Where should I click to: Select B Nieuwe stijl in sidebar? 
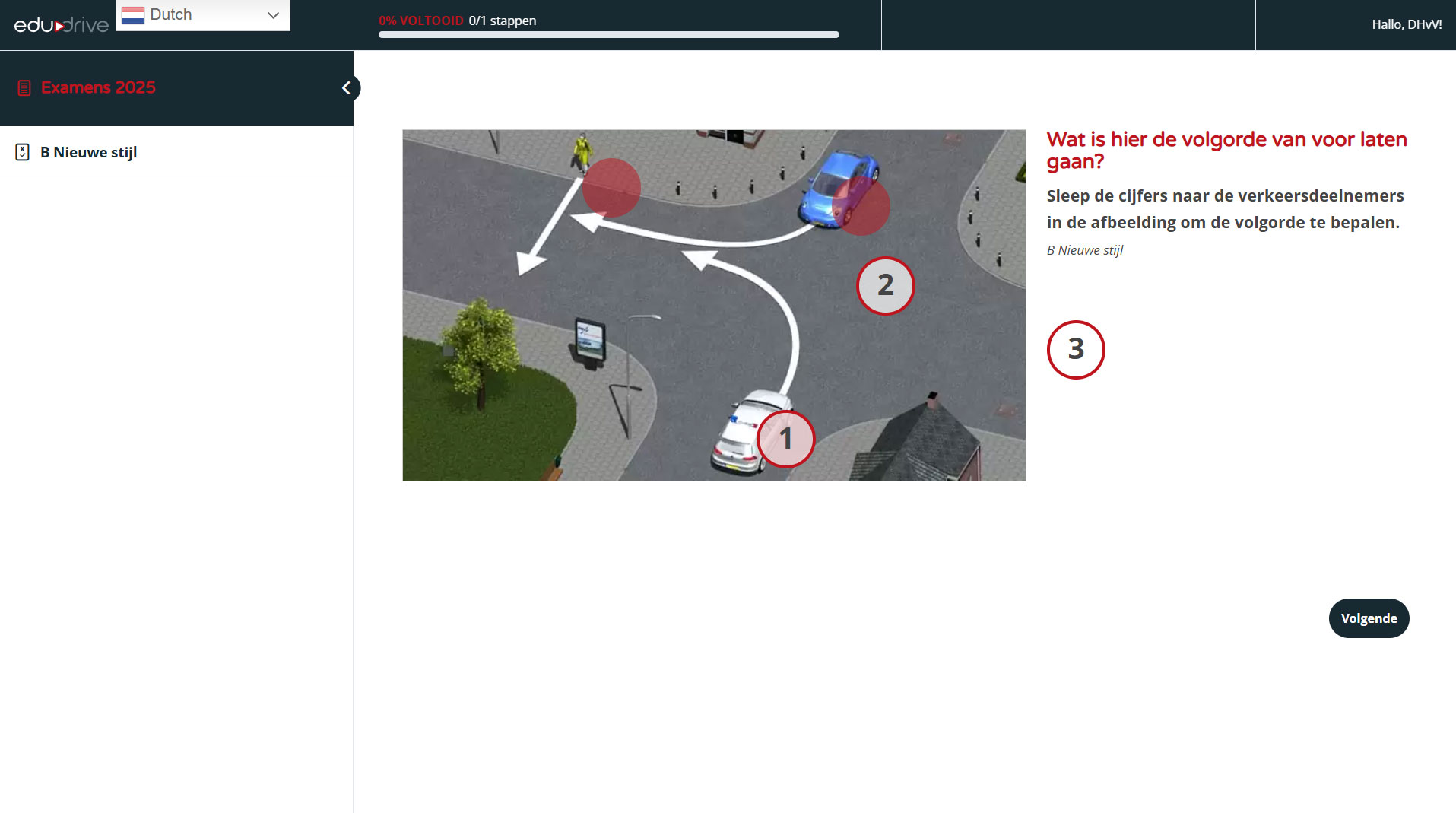pos(88,152)
